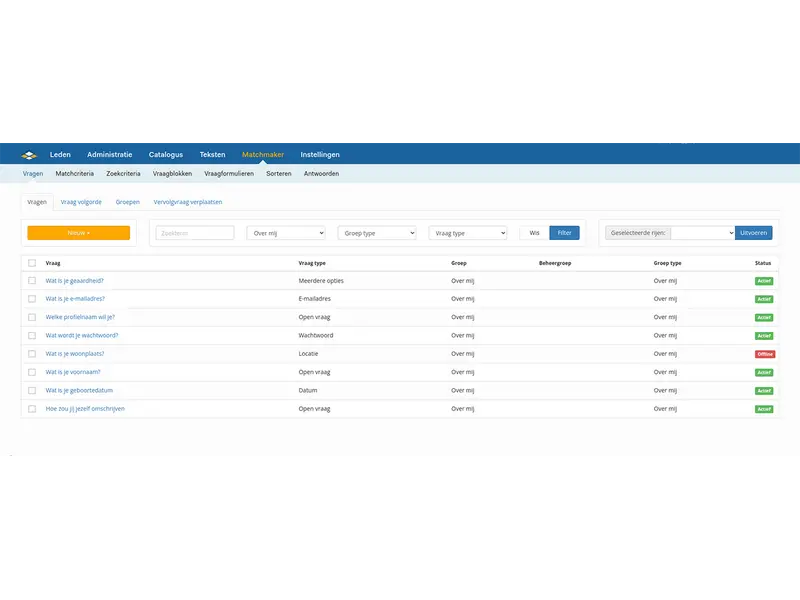800x600 pixels.
Task: Clear filters with the Wis button
Action: (534, 233)
